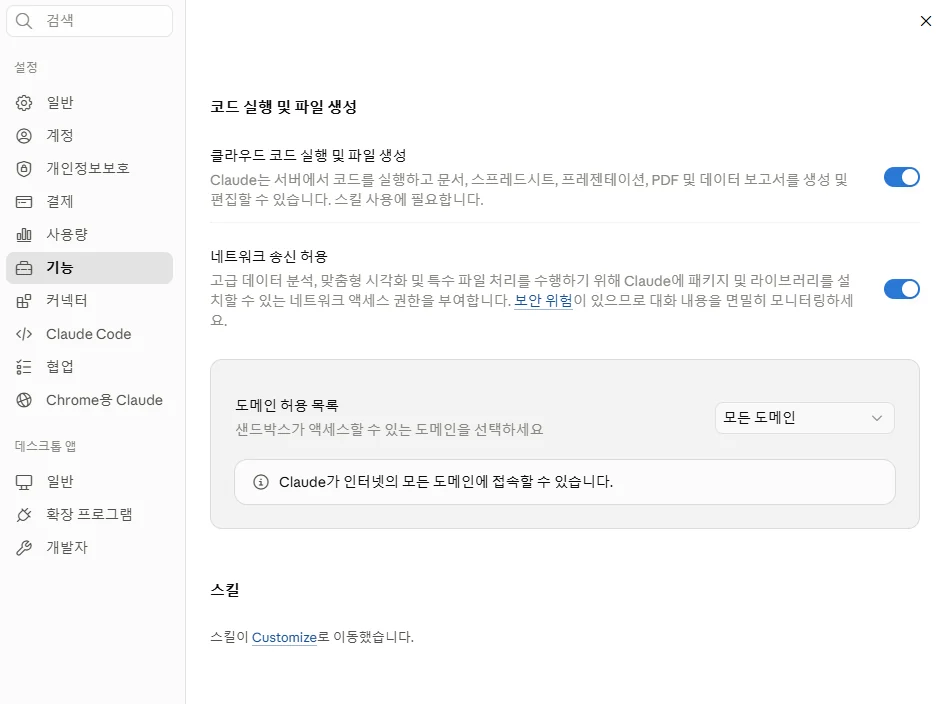Open the 확장 프로그램 page

pos(90,515)
